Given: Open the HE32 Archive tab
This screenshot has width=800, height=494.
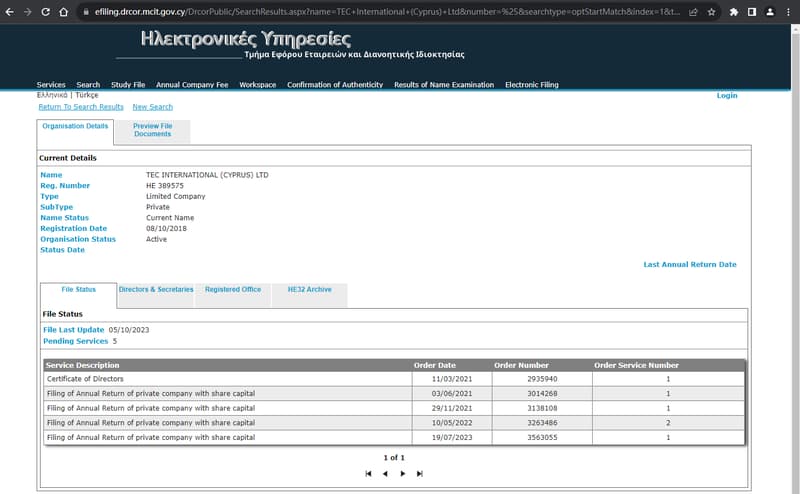Looking at the screenshot, I should pos(309,290).
